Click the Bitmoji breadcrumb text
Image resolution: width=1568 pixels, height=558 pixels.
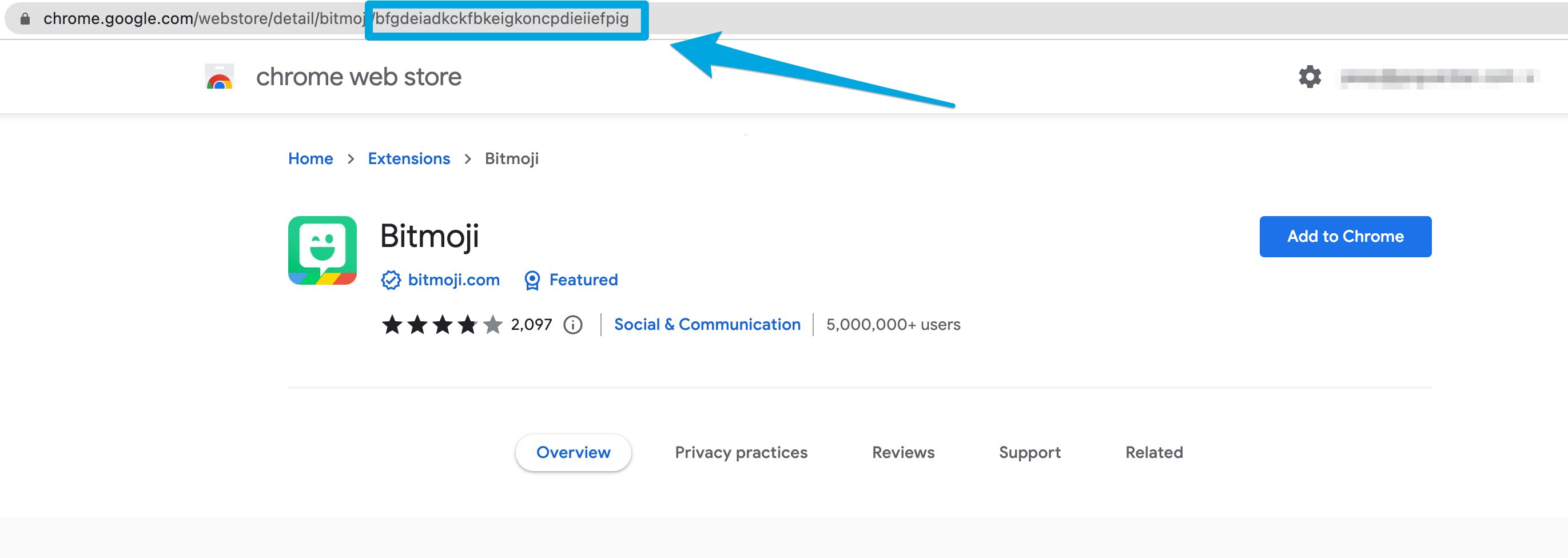[512, 159]
